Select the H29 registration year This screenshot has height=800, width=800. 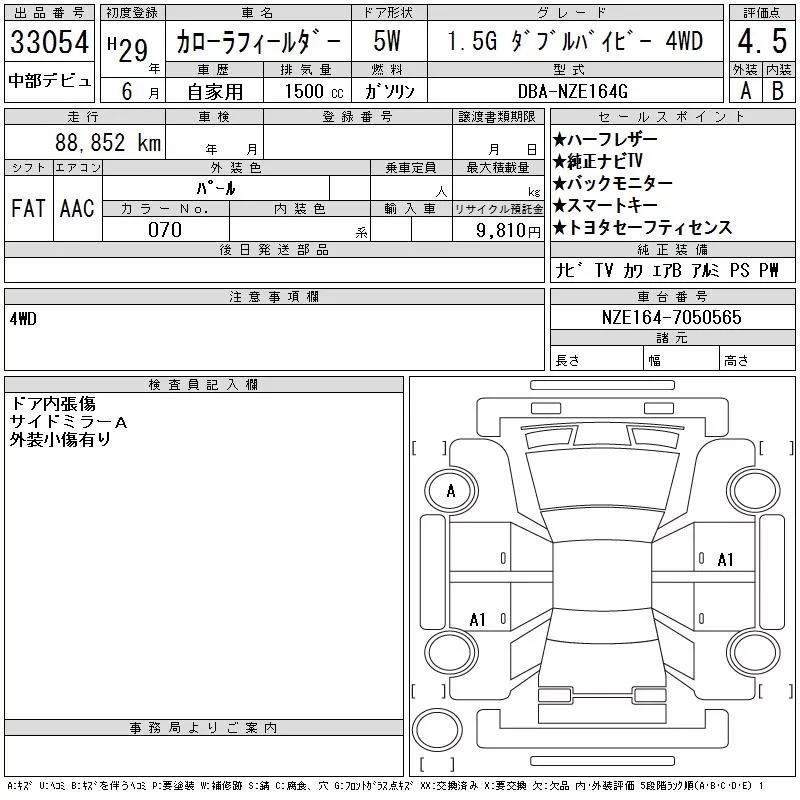(128, 50)
